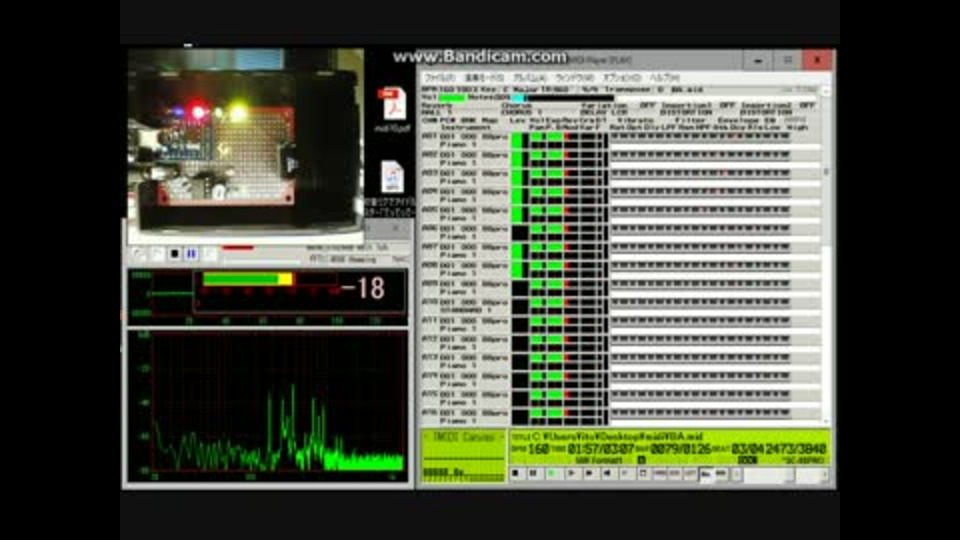Screen dimensions: 960x540
Task: Click the analyzer toolbar icon after the pause button
Action: pyautogui.click(x=209, y=253)
